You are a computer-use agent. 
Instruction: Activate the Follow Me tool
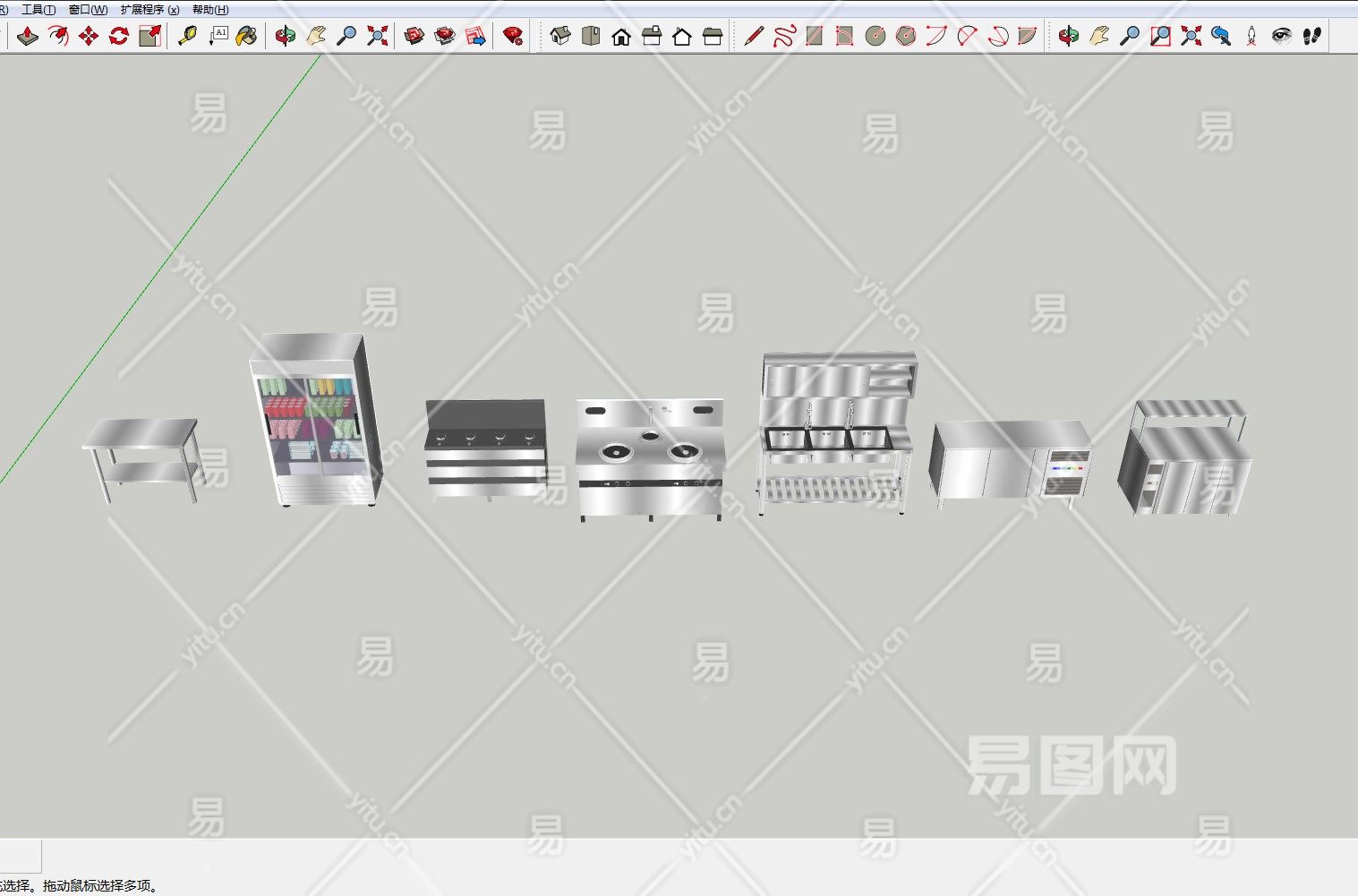coord(58,36)
